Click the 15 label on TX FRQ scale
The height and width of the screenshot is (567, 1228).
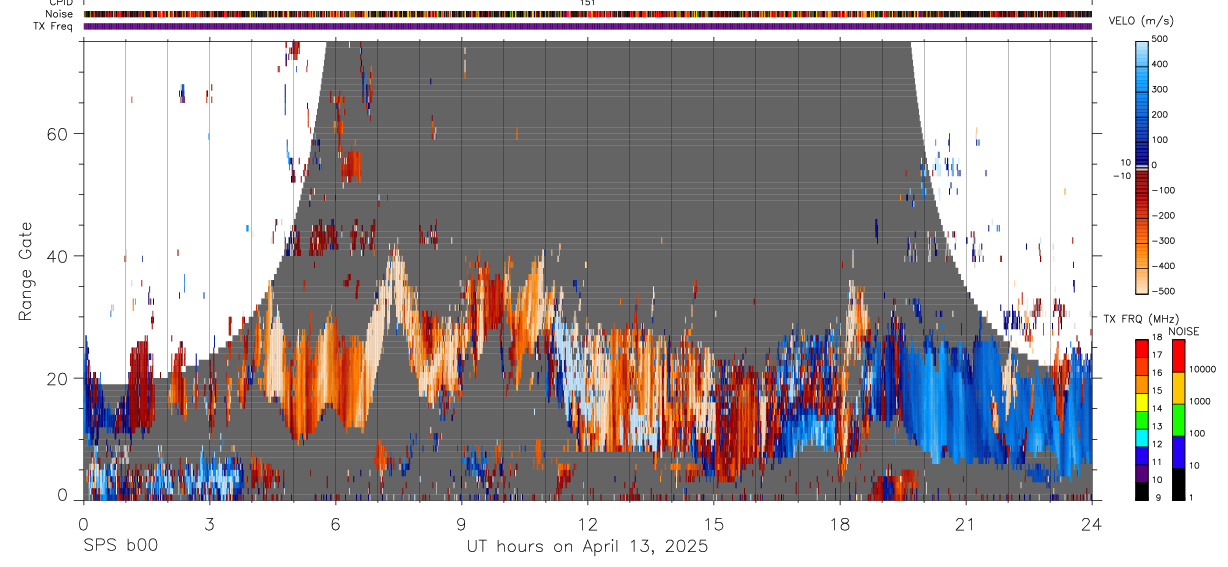pyautogui.click(x=1157, y=392)
